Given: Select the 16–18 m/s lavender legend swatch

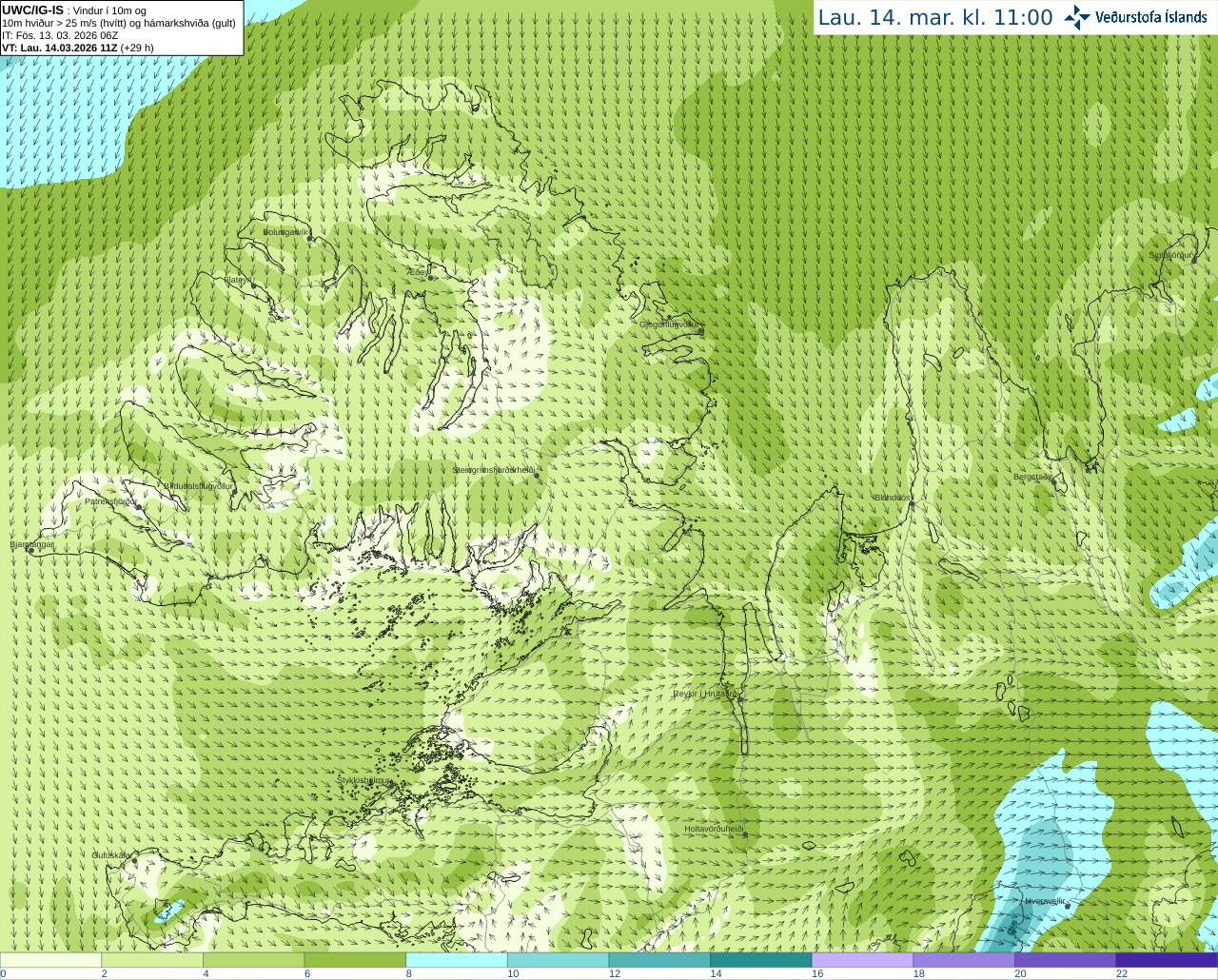Looking at the screenshot, I should click(862, 960).
